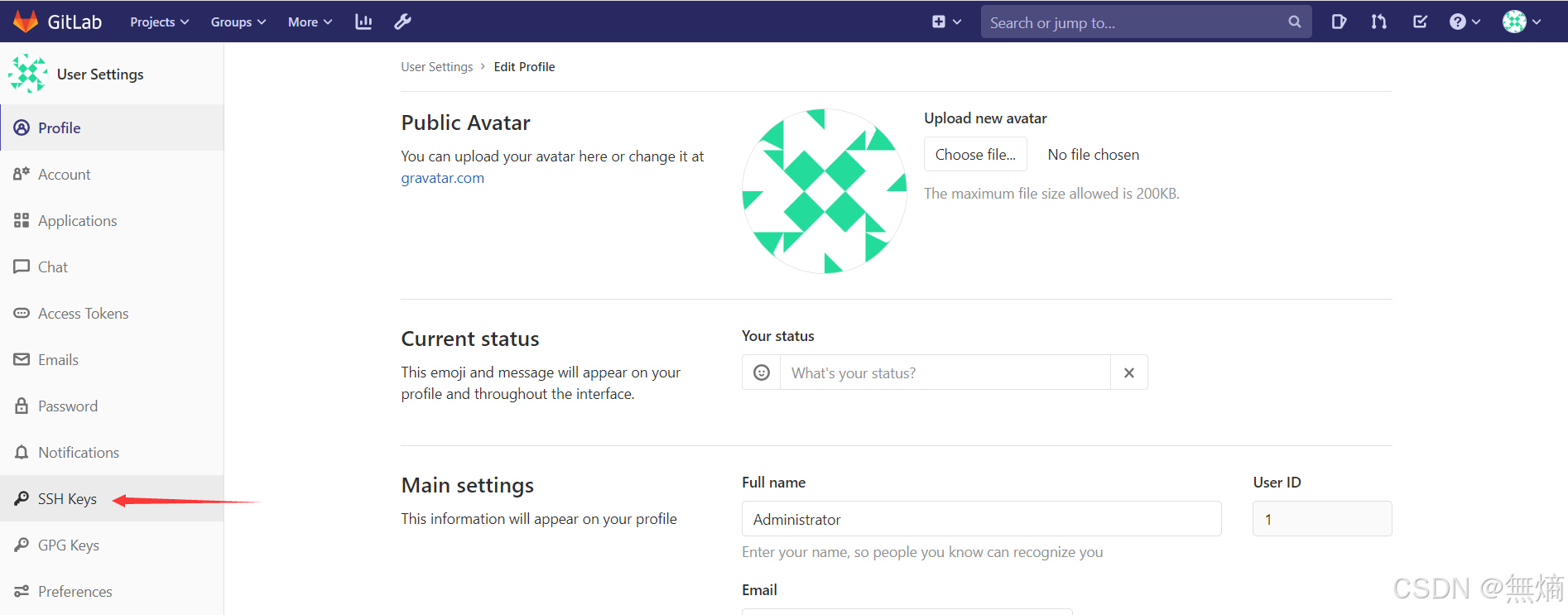Click the search magnifier icon
1568x615 pixels.
click(x=1295, y=22)
